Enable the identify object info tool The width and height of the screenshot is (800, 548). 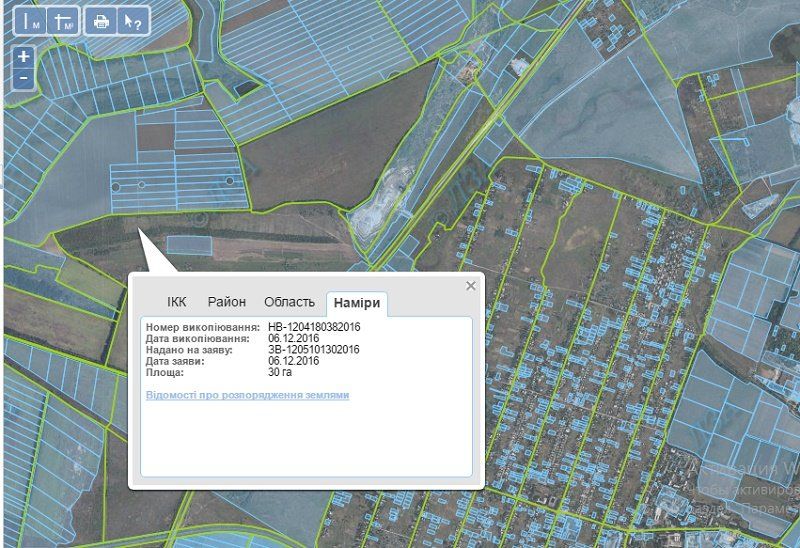point(131,20)
